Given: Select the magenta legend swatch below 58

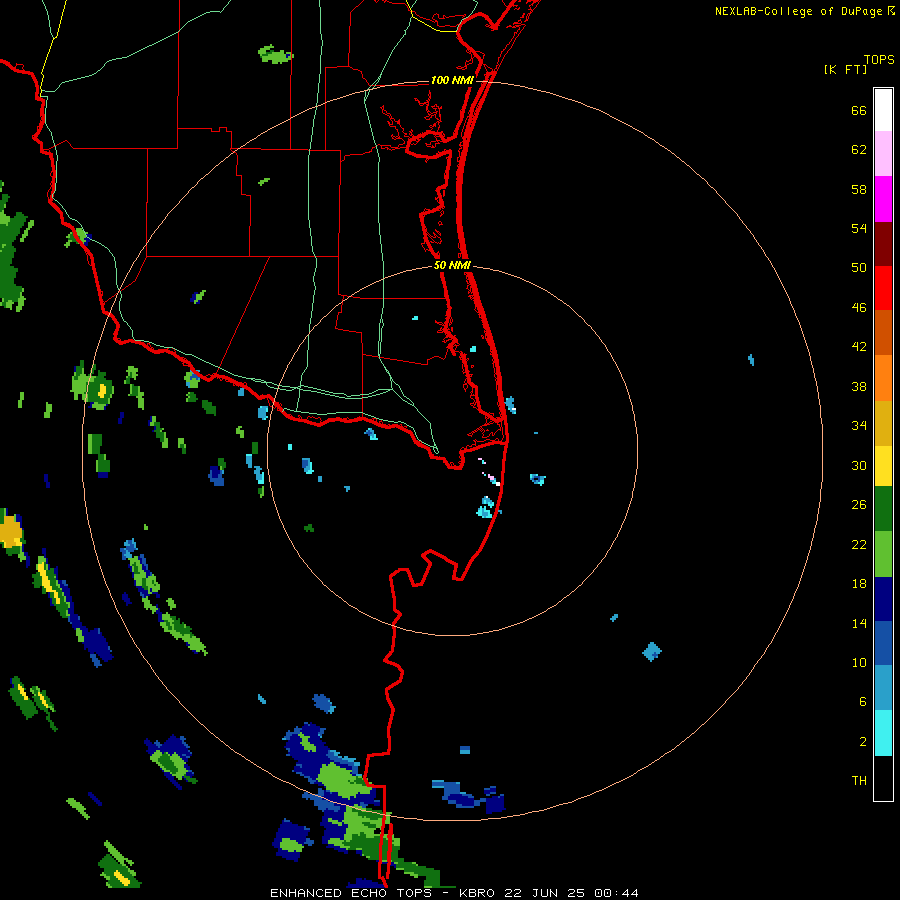Looking at the screenshot, I should pyautogui.click(x=883, y=199).
